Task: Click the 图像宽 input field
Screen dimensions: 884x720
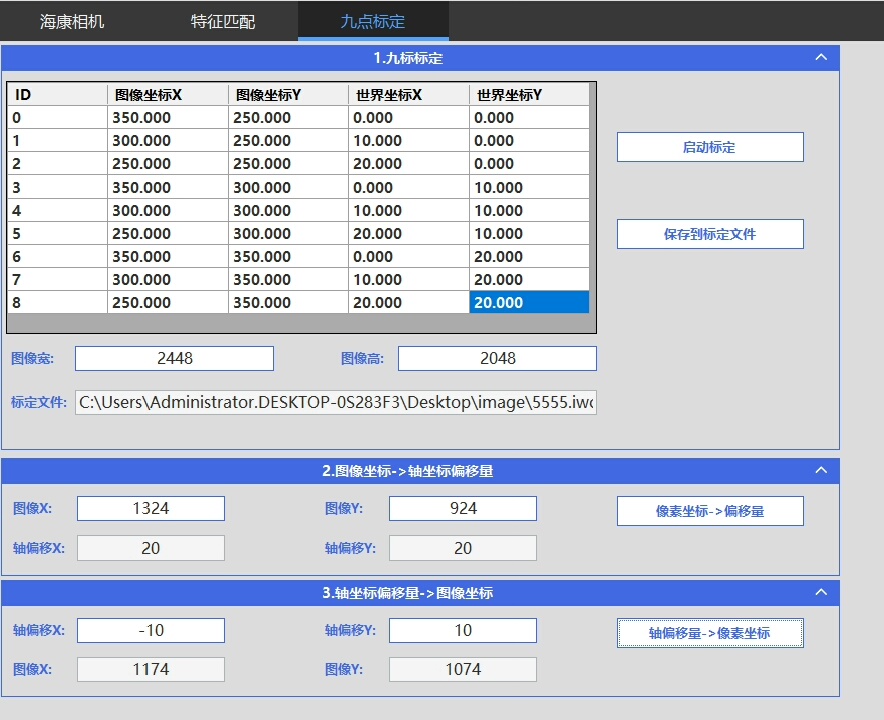Action: pyautogui.click(x=174, y=358)
